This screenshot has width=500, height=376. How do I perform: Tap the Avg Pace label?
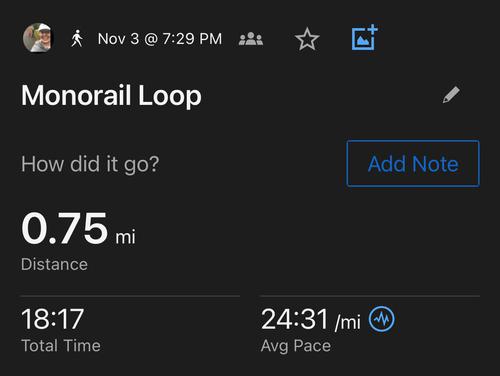point(296,346)
